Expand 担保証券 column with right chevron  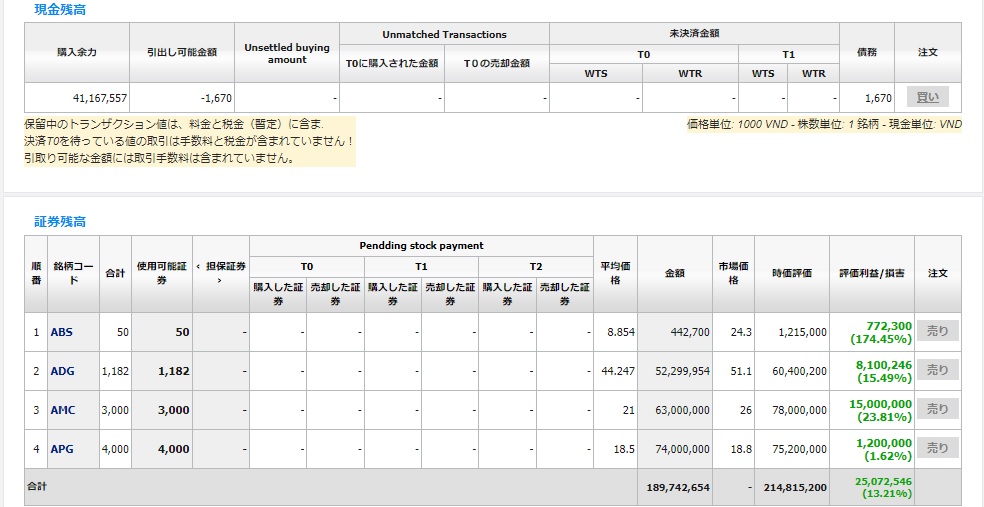tap(219, 281)
